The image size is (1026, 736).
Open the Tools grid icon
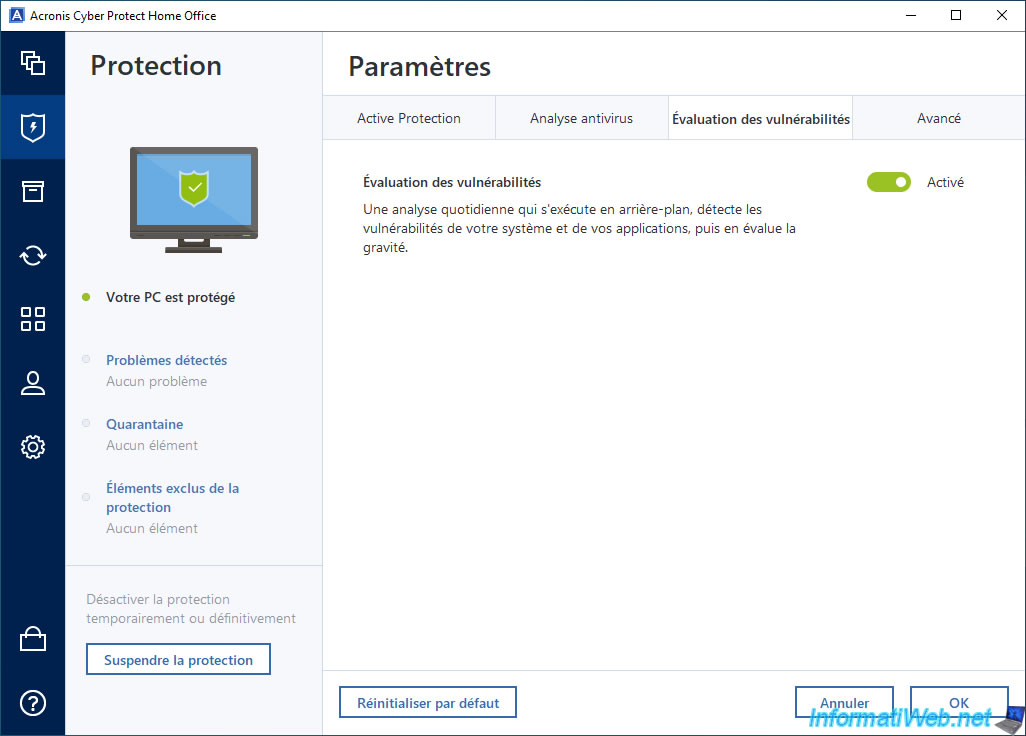tap(33, 319)
